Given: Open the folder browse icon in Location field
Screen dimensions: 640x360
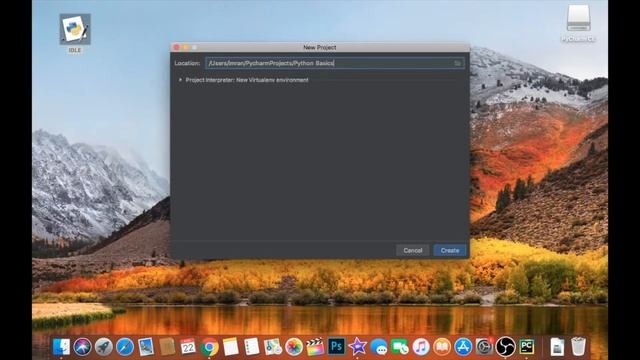Looking at the screenshot, I should 458,63.
